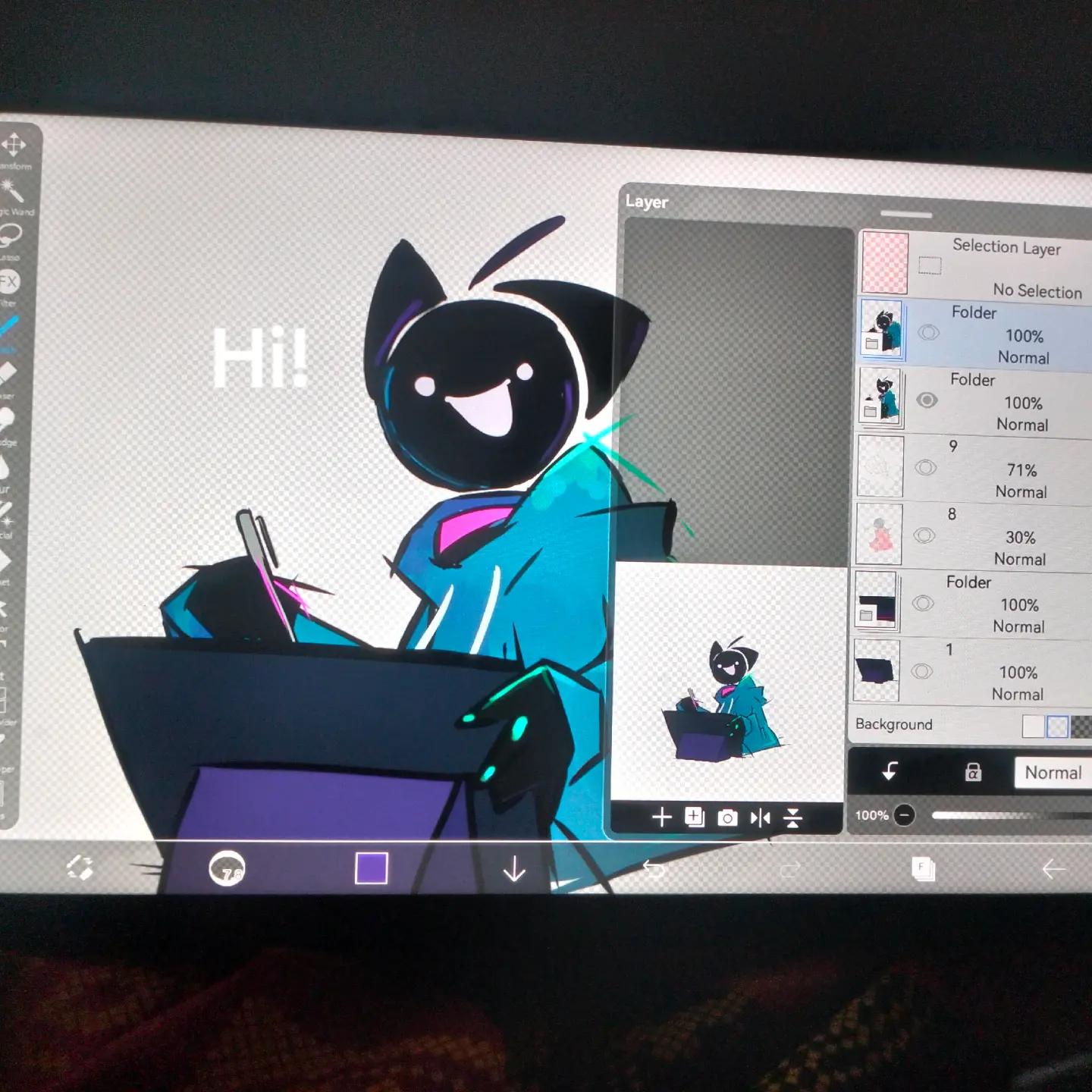The width and height of the screenshot is (1092, 1092).
Task: Toggle visibility of layer 8
Action: click(x=924, y=535)
